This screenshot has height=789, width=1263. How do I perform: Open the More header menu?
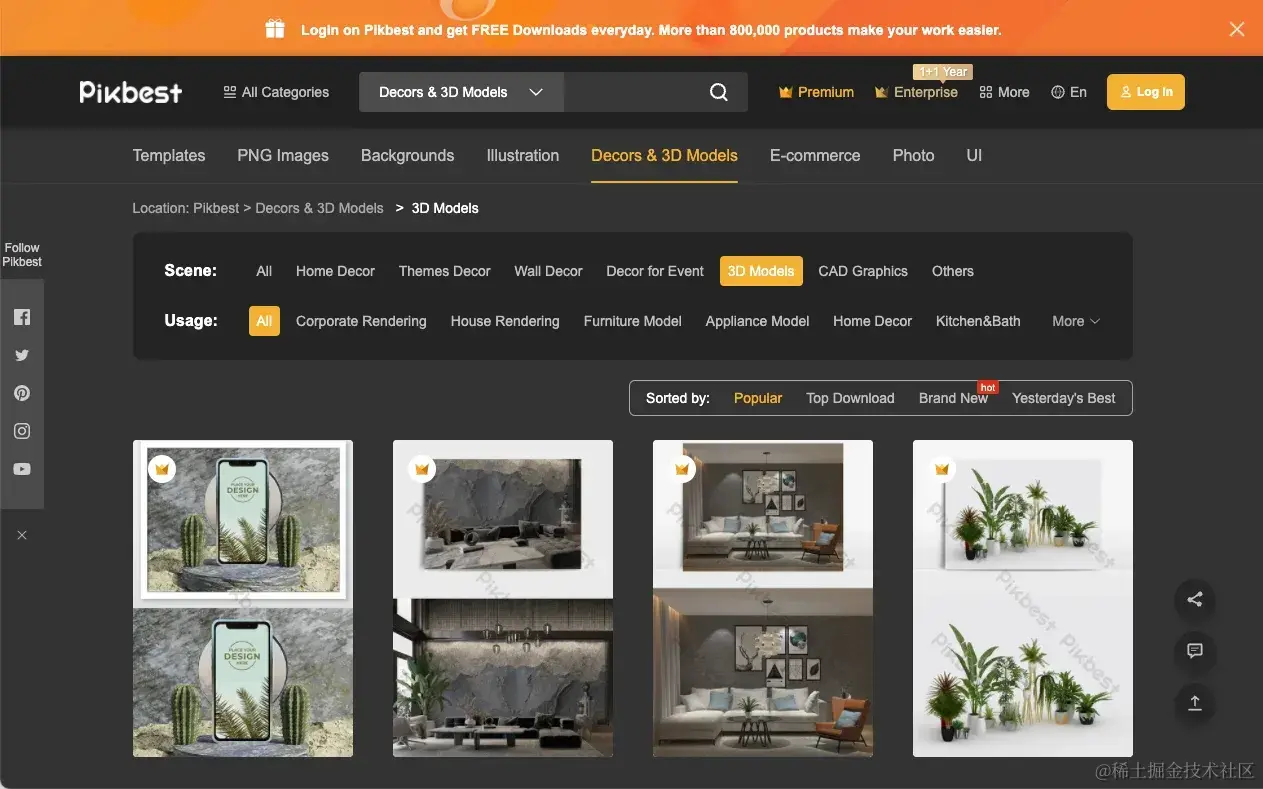pos(1004,92)
